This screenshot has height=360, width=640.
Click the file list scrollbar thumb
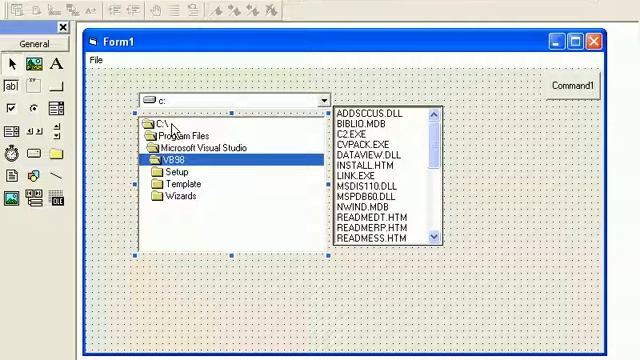point(434,145)
